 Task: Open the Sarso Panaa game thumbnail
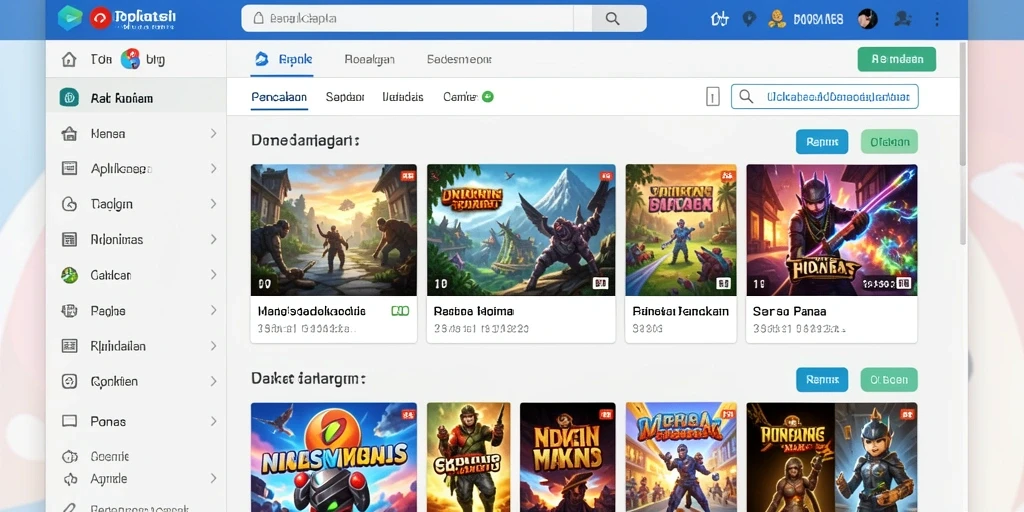832,230
